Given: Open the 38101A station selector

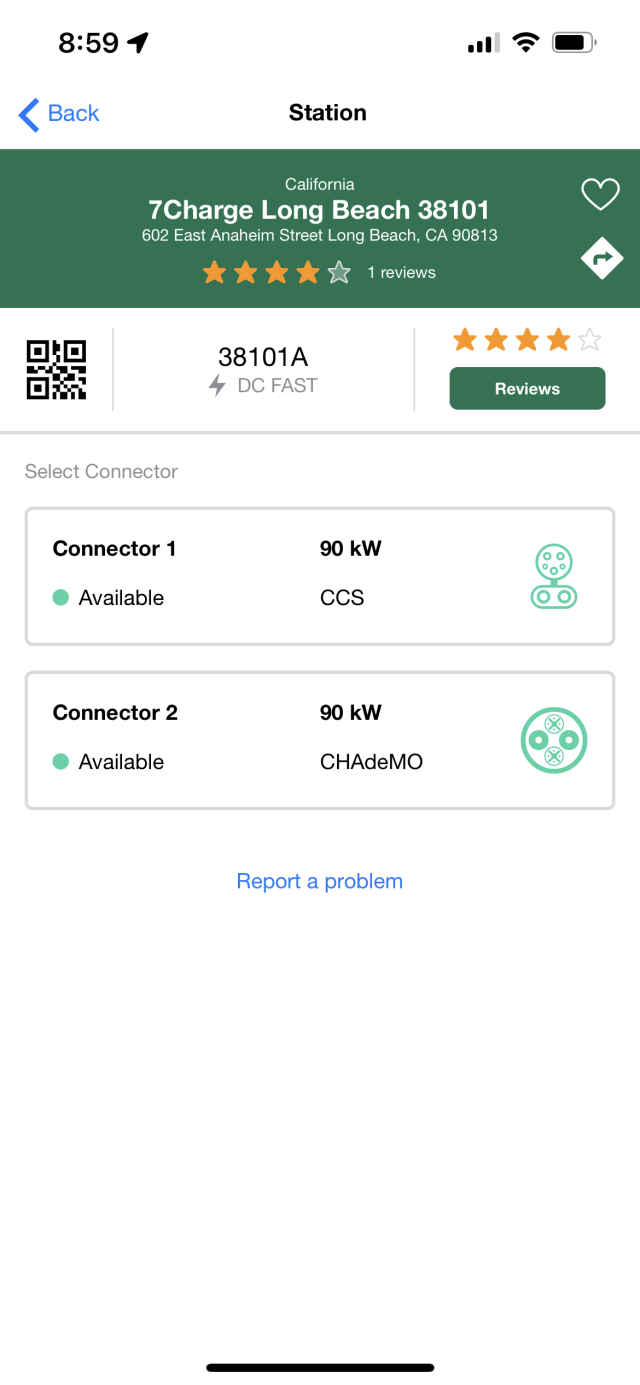Looking at the screenshot, I should 264,355.
